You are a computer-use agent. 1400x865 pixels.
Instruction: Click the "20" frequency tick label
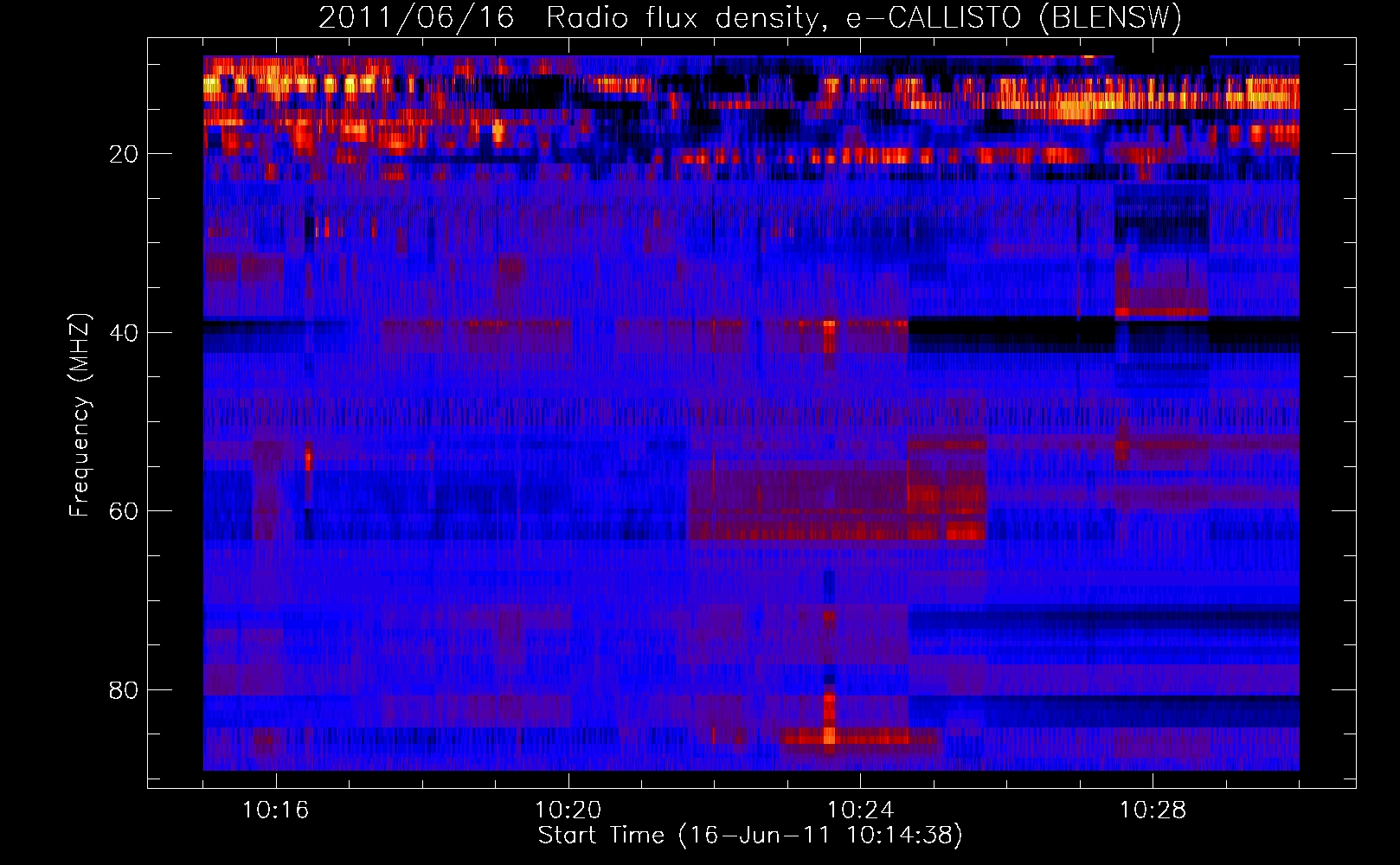pos(124,154)
